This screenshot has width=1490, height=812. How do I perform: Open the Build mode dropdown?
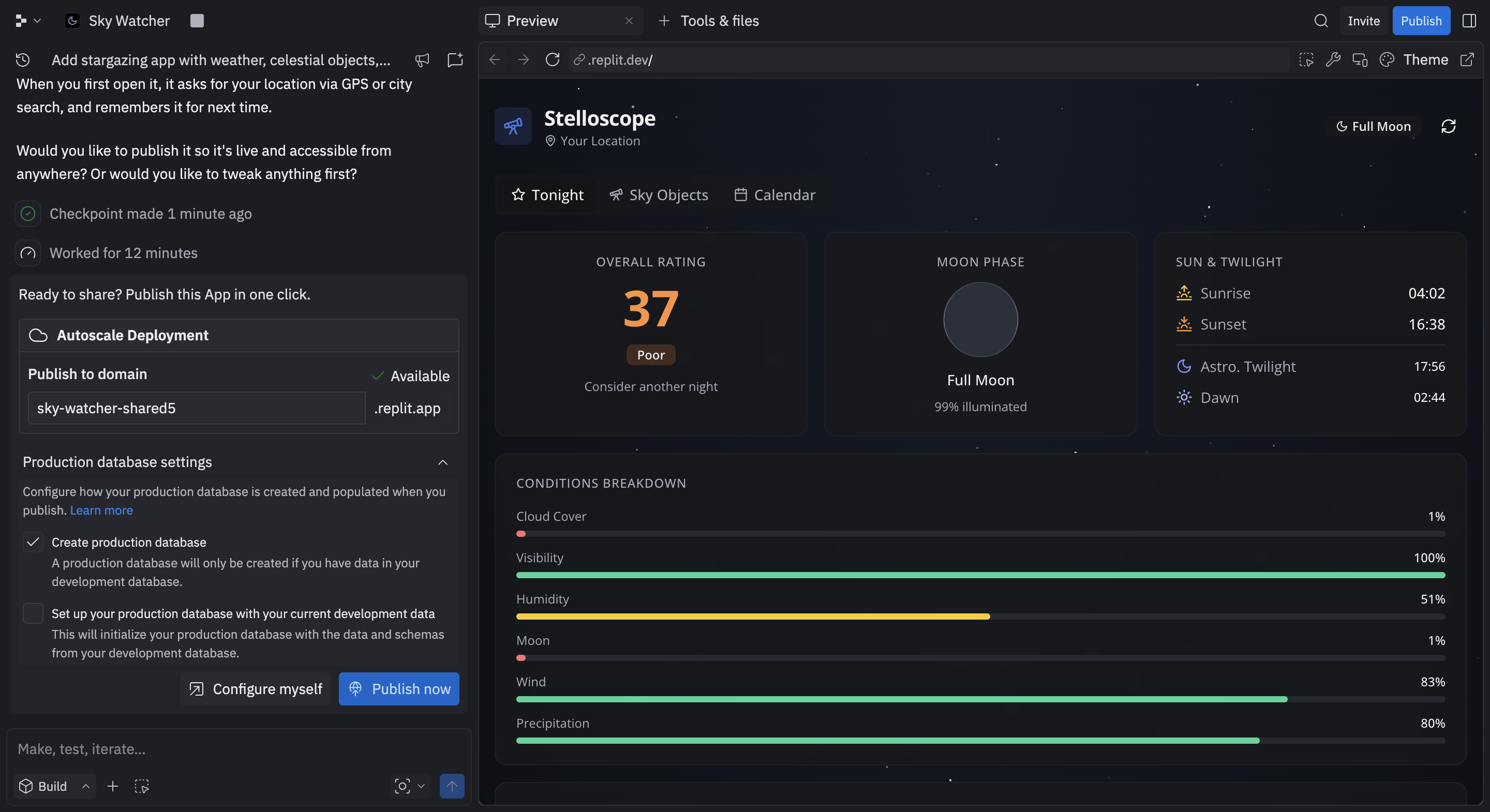53,786
